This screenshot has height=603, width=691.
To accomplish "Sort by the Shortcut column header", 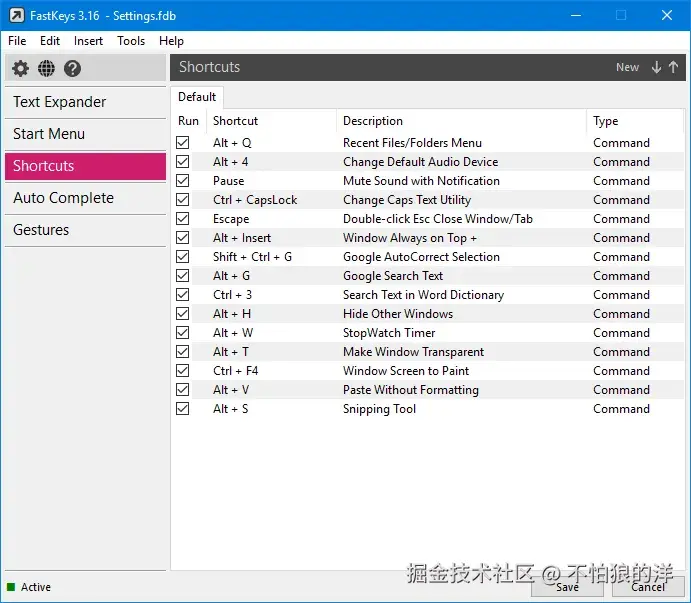I will (x=271, y=121).
